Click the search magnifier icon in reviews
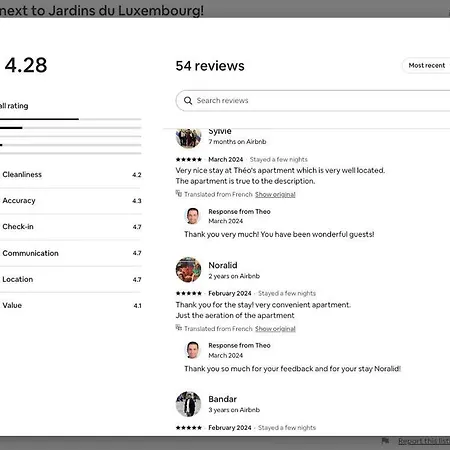450x450 pixels. (188, 100)
